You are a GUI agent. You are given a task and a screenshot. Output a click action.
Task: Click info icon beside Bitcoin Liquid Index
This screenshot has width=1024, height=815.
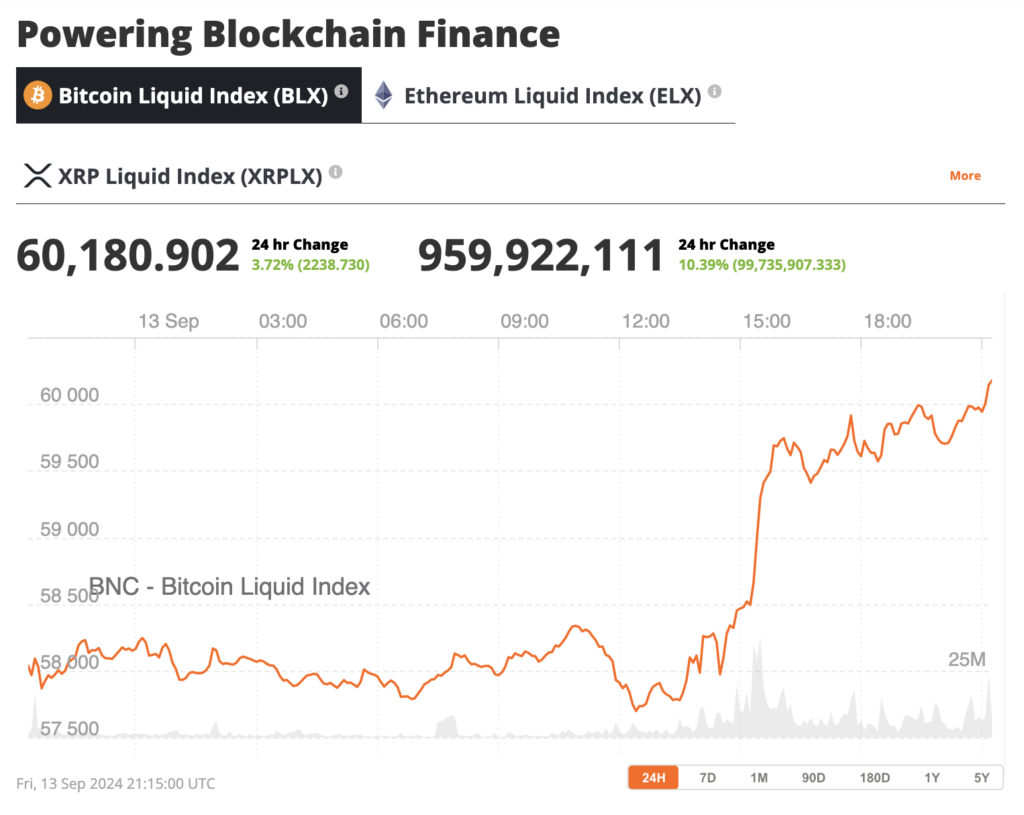click(341, 92)
